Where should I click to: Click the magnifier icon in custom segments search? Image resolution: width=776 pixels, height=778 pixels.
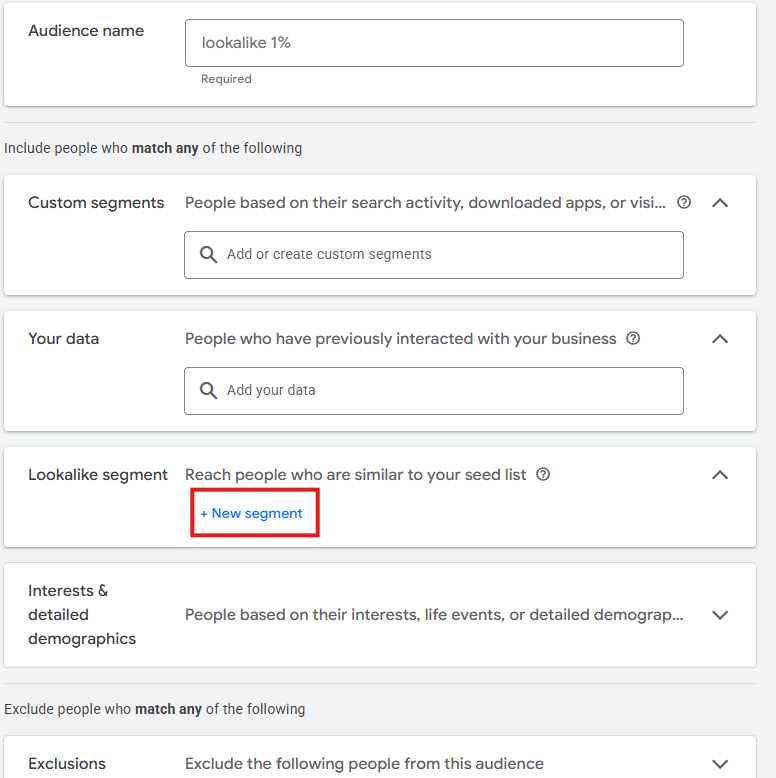pos(209,254)
